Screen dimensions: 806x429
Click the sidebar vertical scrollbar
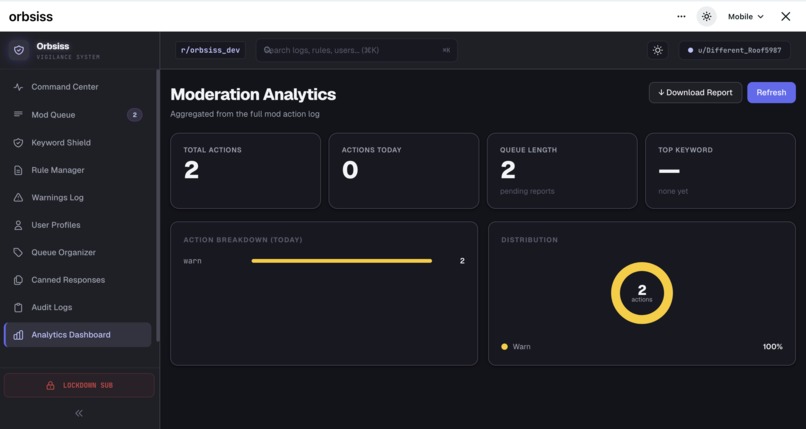(157, 206)
